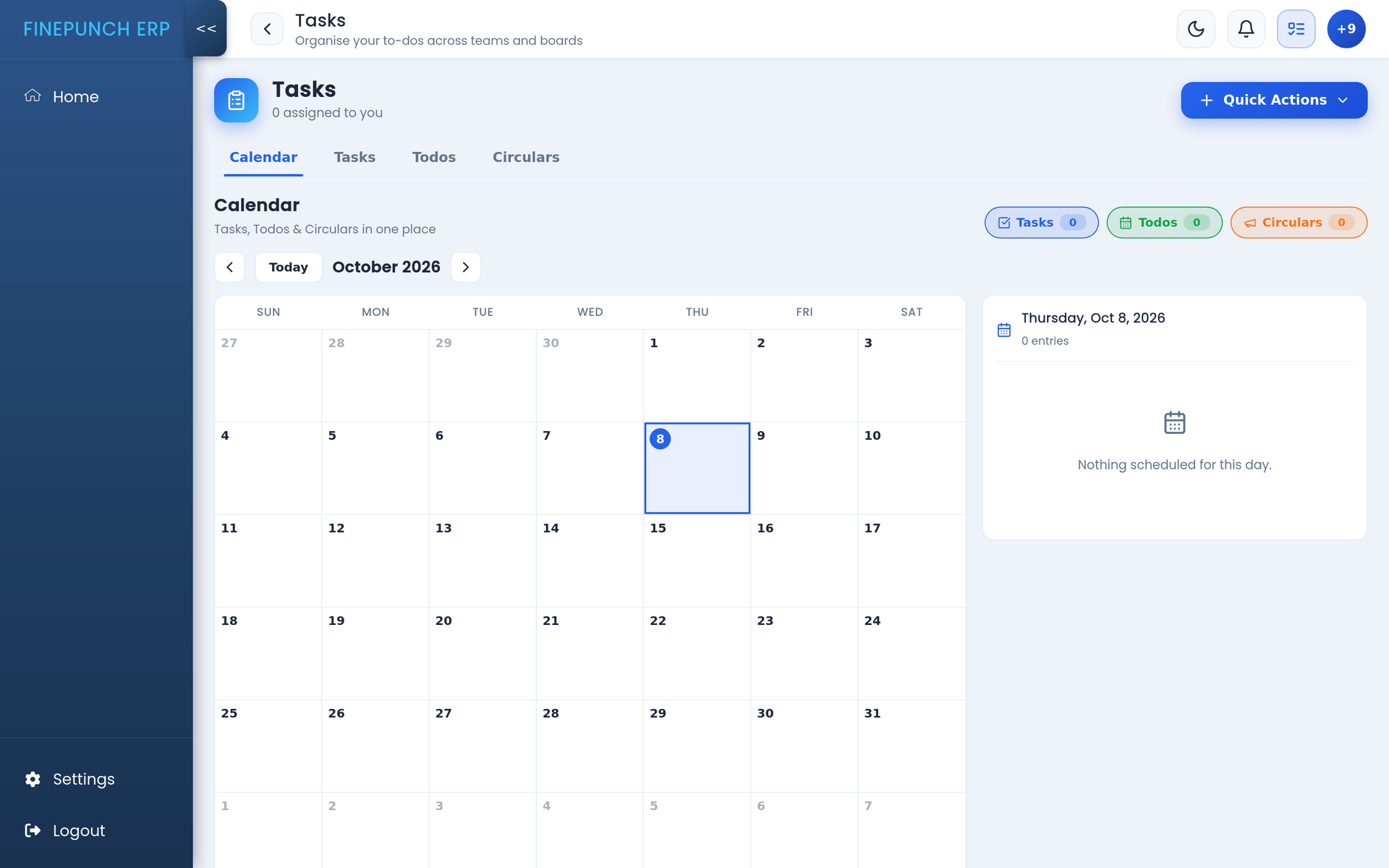Go to the next month
The image size is (1389, 868).
coord(466,267)
